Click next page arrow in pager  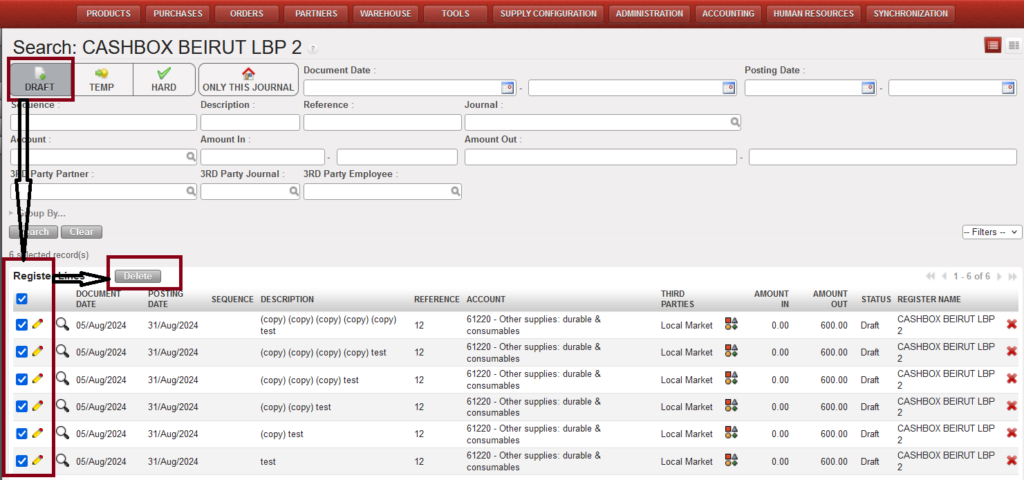click(x=998, y=276)
